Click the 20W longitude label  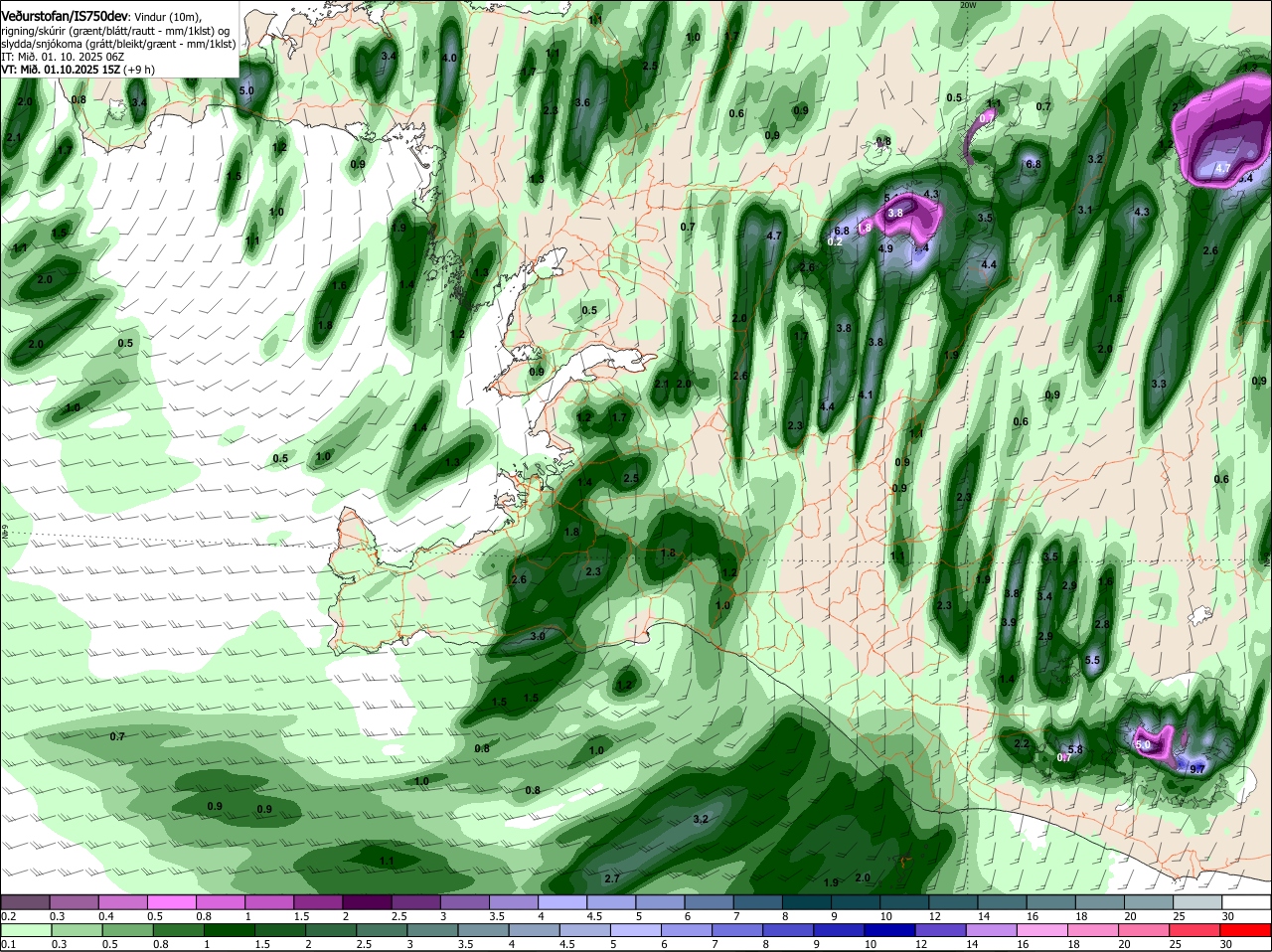point(968,5)
